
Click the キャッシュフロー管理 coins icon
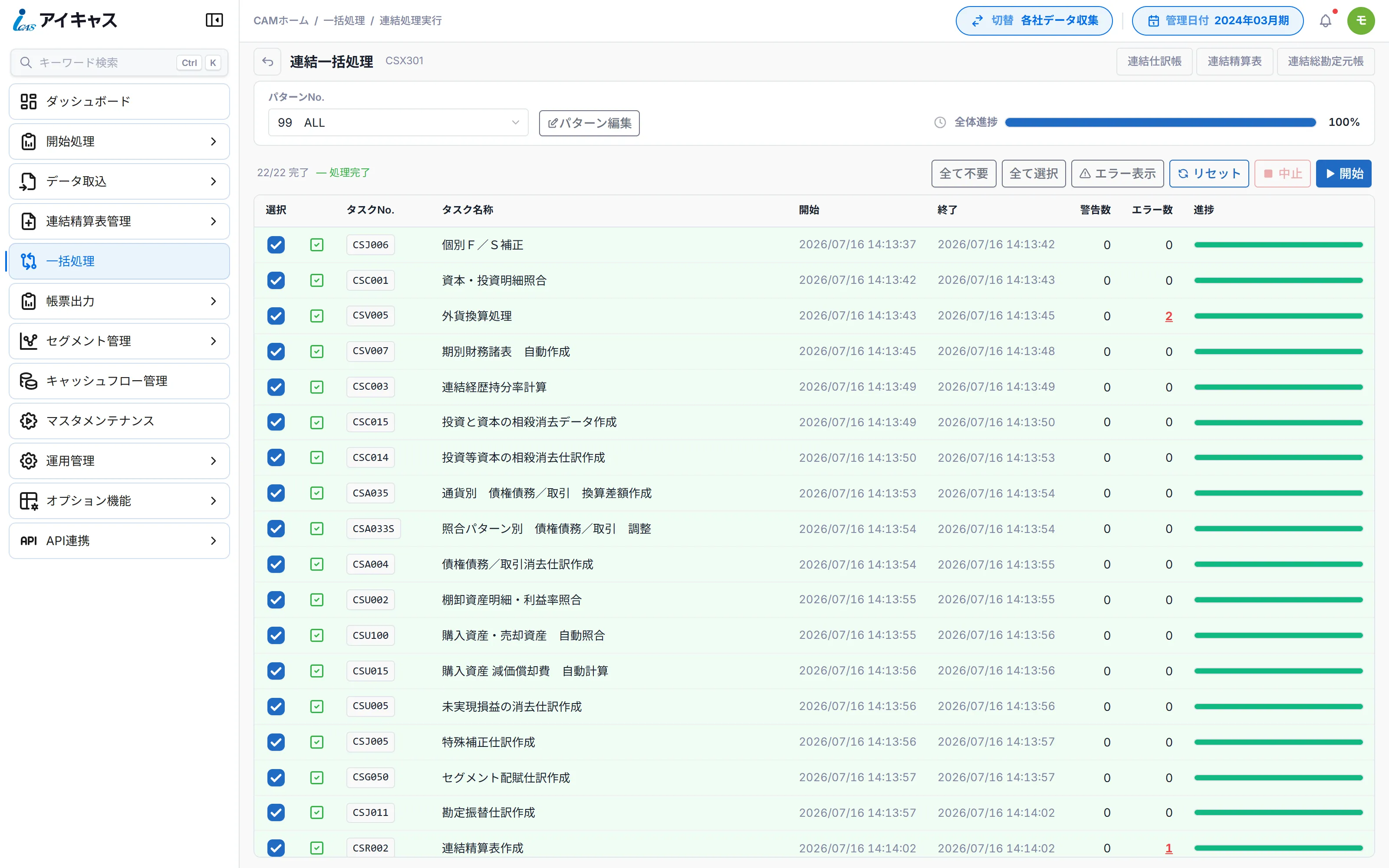29,381
